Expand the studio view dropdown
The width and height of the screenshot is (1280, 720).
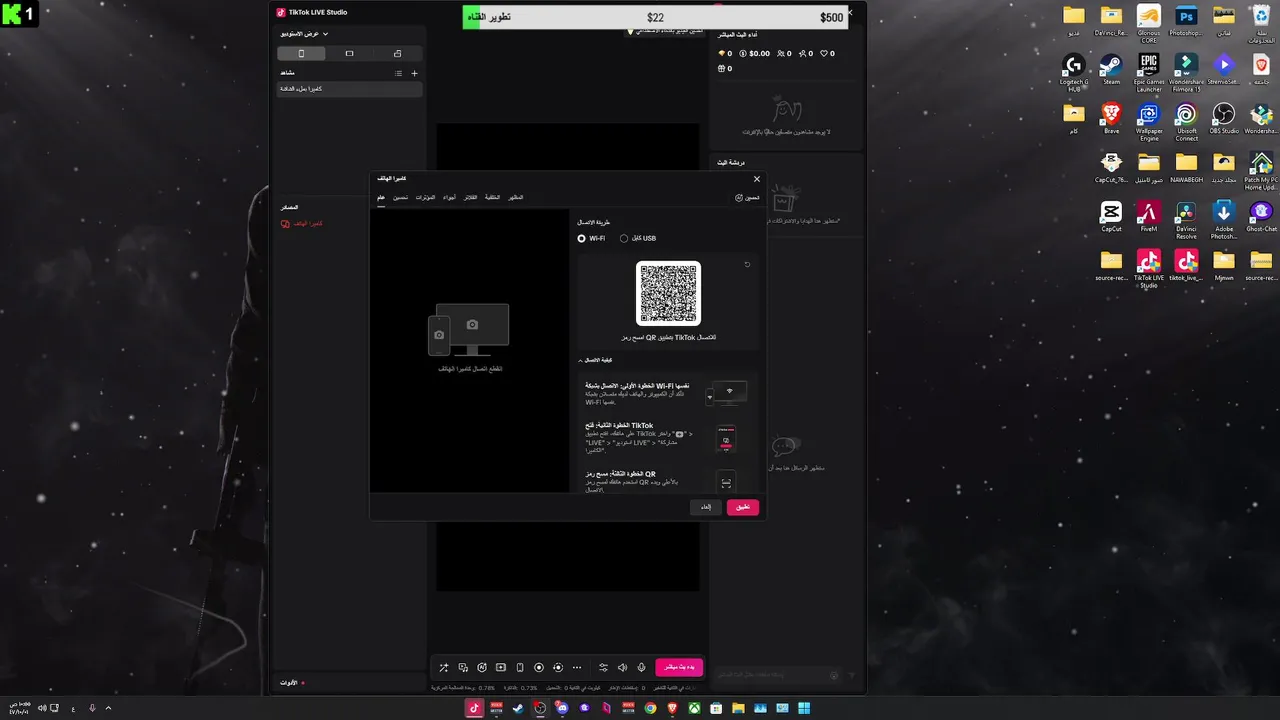pyautogui.click(x=305, y=34)
